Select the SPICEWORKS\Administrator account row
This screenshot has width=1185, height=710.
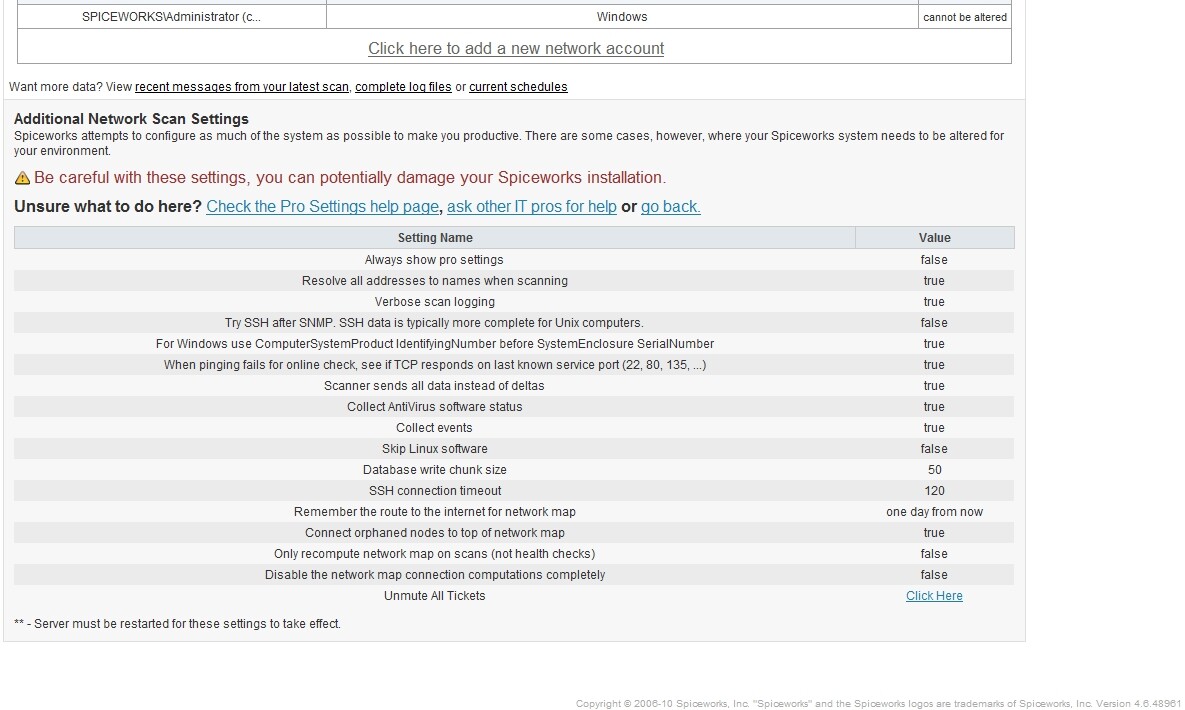click(170, 16)
